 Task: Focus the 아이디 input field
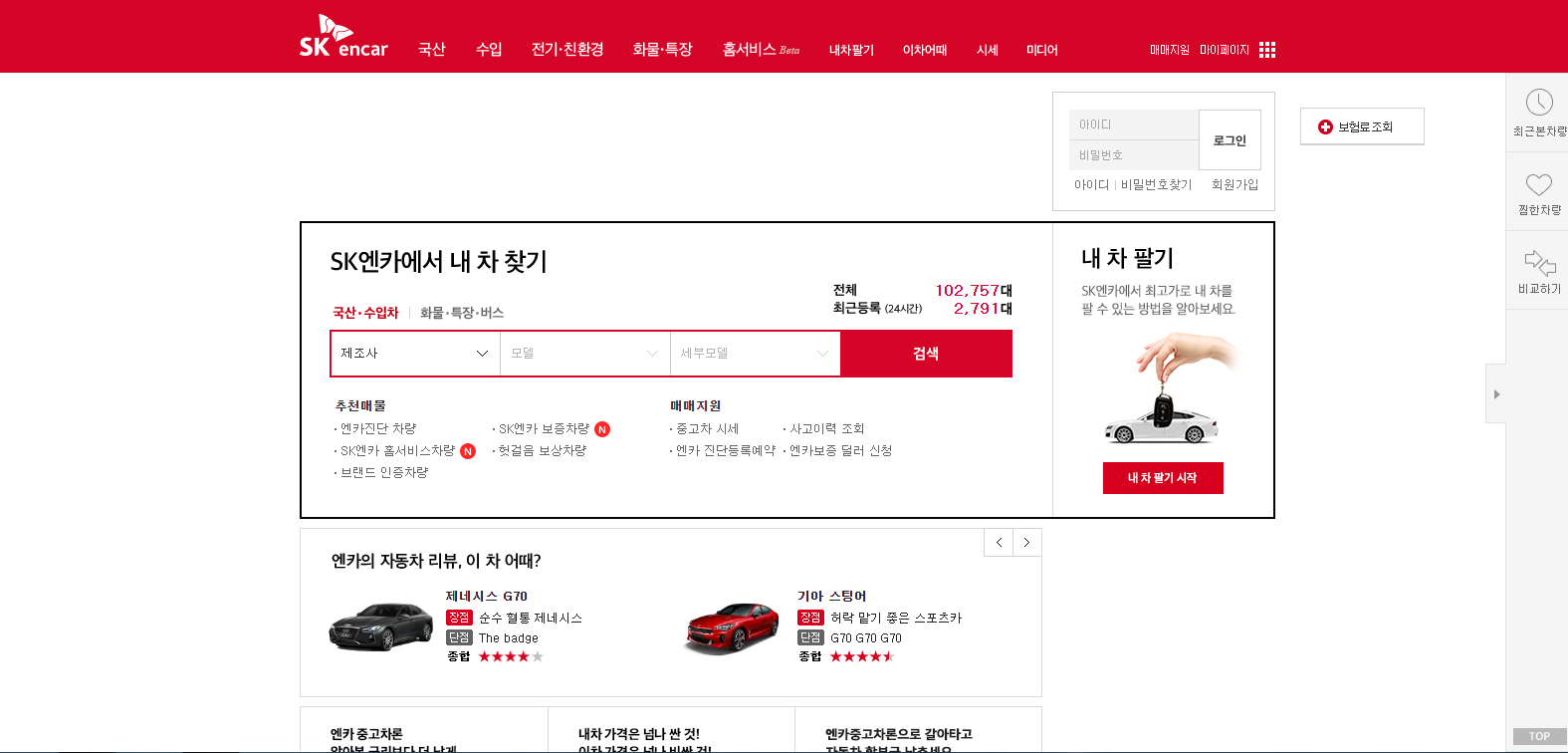coord(1134,125)
